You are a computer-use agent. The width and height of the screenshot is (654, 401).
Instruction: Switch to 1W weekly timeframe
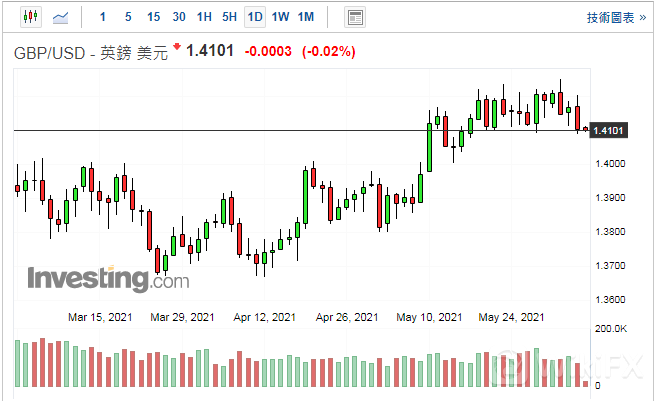[x=280, y=17]
